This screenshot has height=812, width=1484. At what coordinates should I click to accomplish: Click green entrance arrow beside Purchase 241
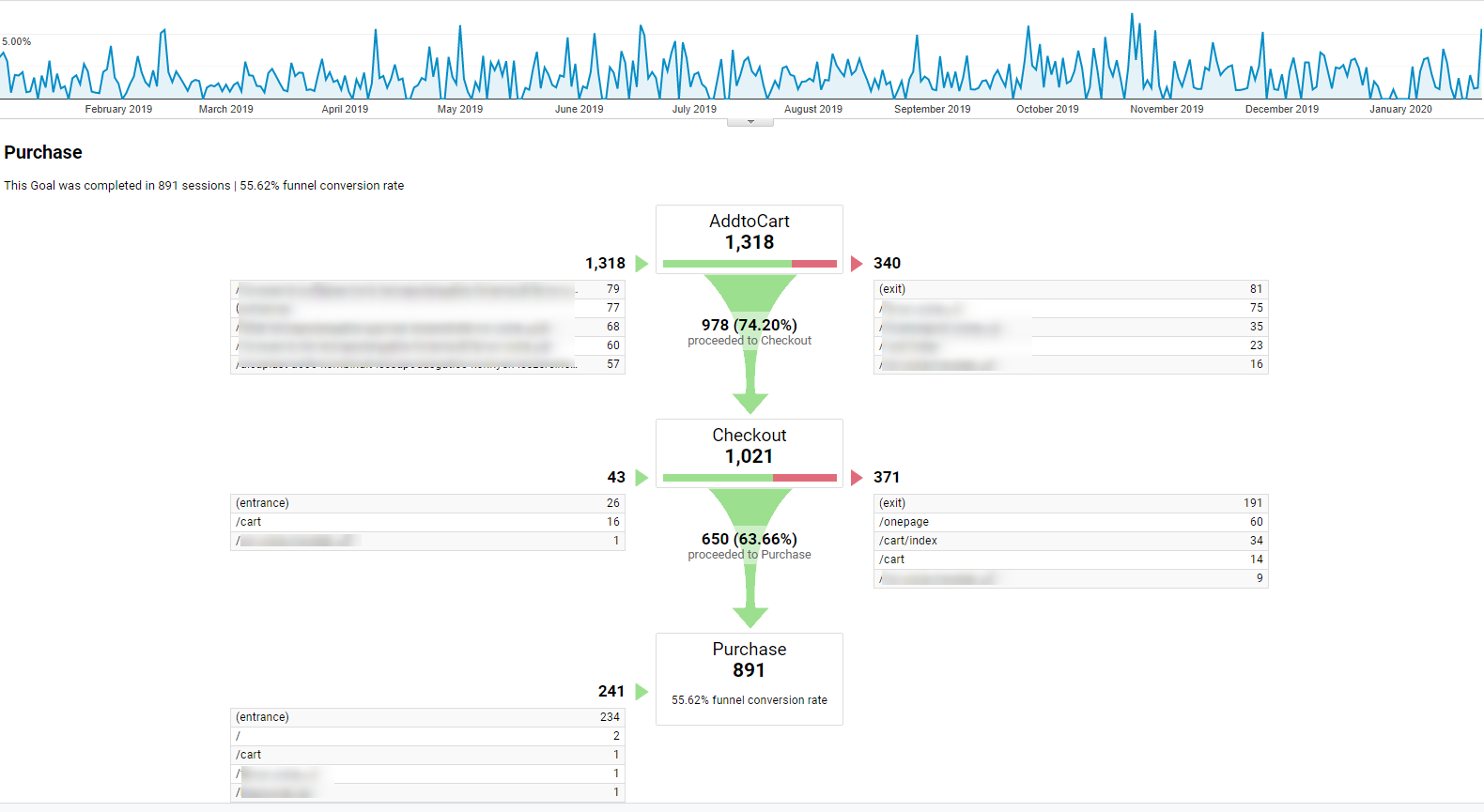click(x=642, y=692)
